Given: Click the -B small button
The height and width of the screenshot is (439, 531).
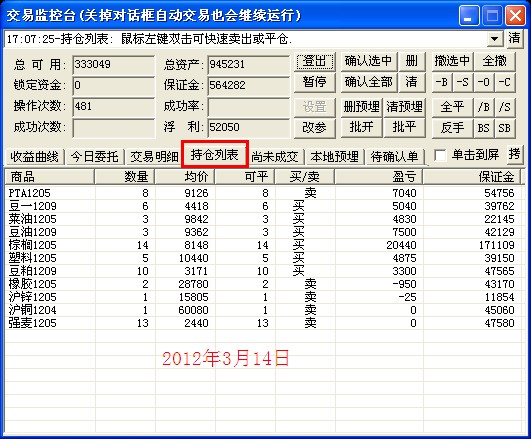Looking at the screenshot, I should click(x=442, y=82).
